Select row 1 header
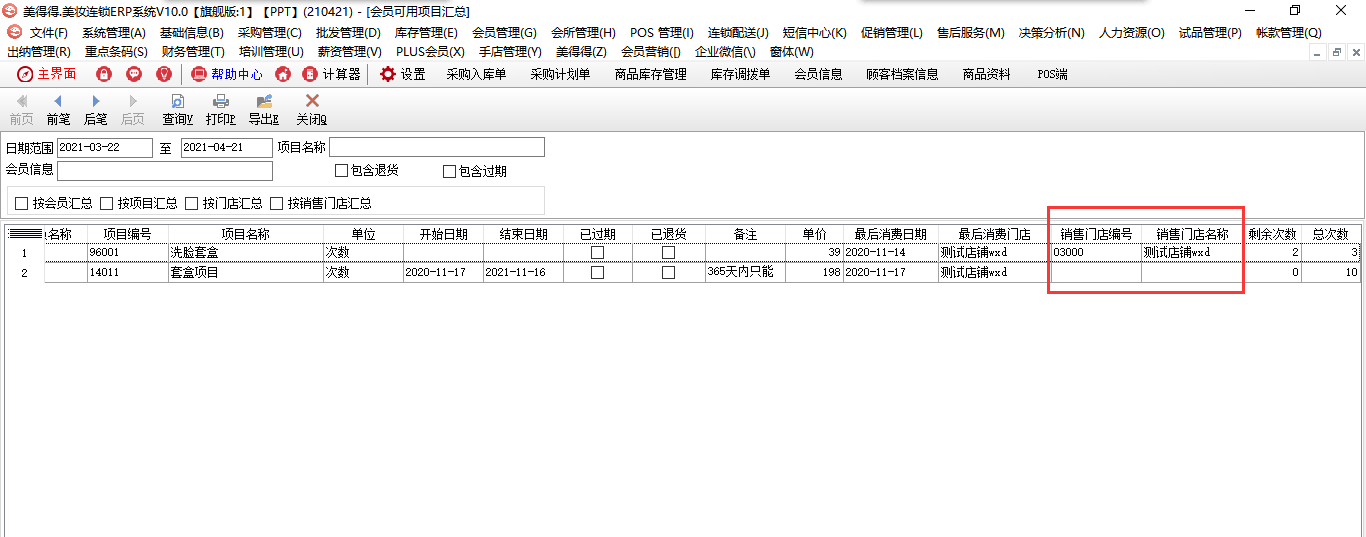 coord(25,253)
